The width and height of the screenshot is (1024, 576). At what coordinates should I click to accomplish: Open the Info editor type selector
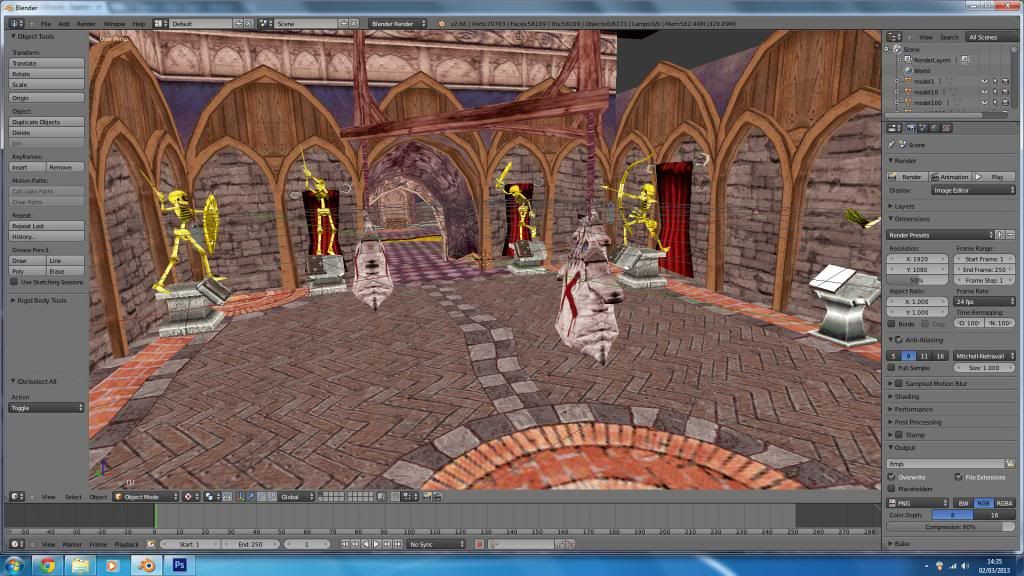[x=16, y=24]
